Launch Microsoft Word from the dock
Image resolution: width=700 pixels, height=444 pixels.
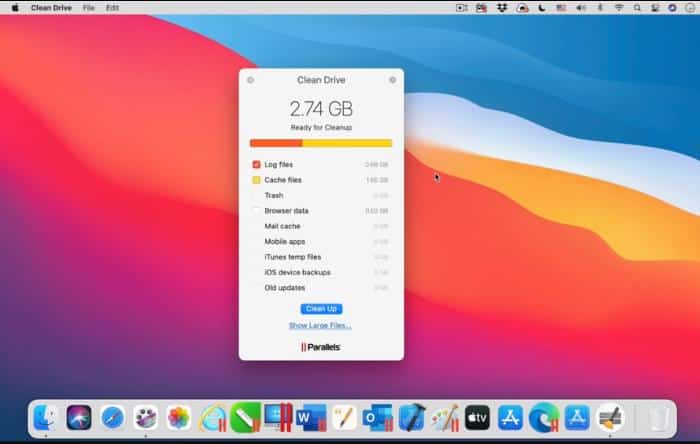[311, 417]
